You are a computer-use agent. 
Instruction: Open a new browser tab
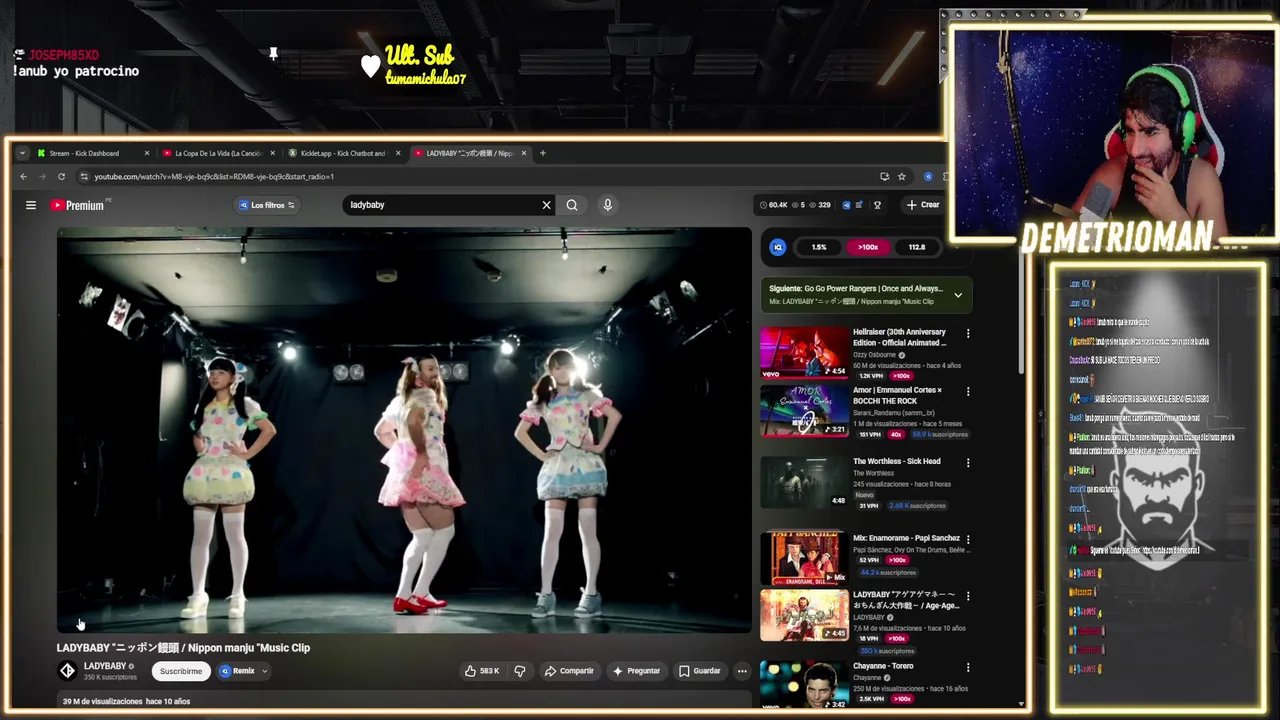[x=542, y=153]
